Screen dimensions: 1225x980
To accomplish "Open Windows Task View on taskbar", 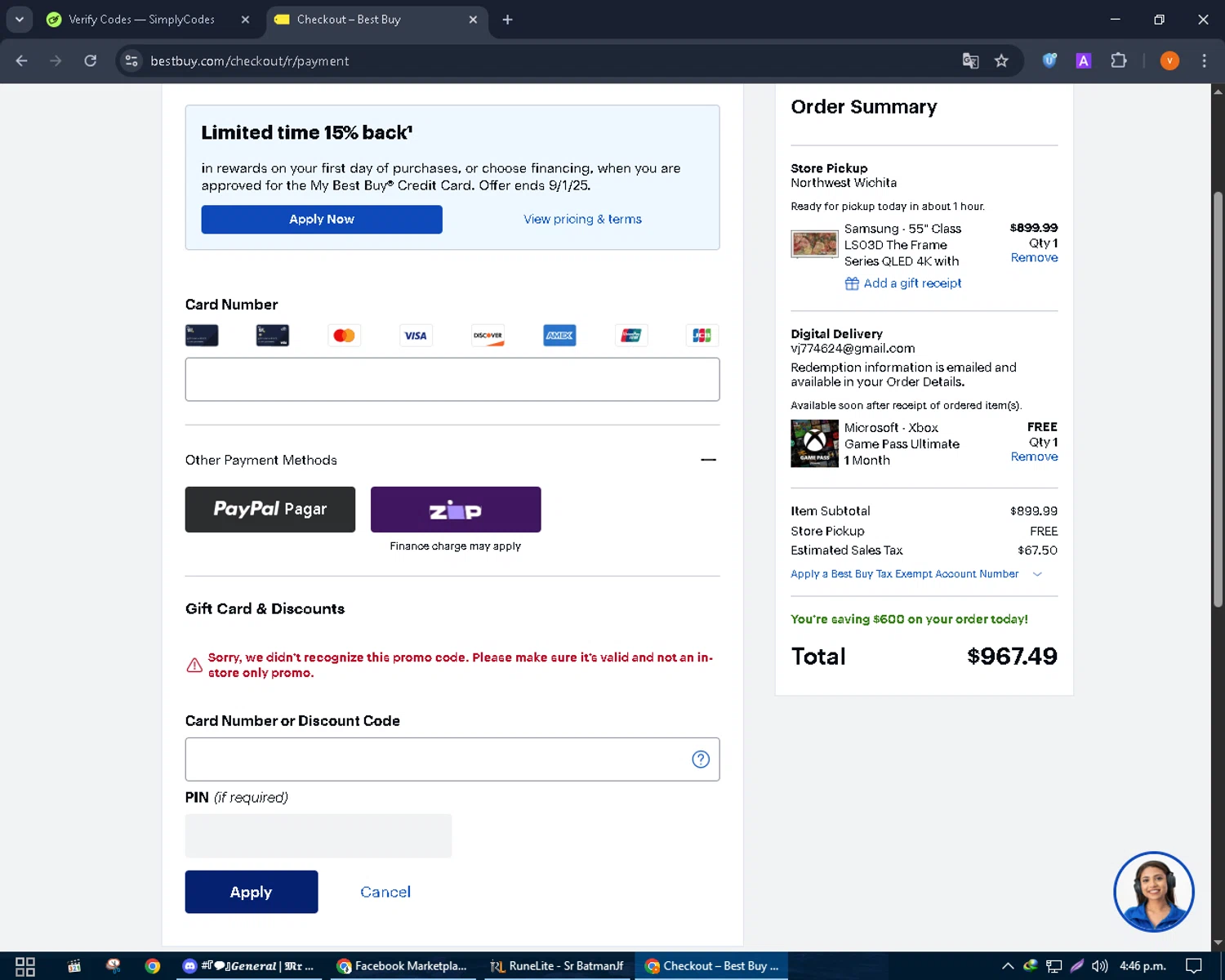I will tap(25, 966).
